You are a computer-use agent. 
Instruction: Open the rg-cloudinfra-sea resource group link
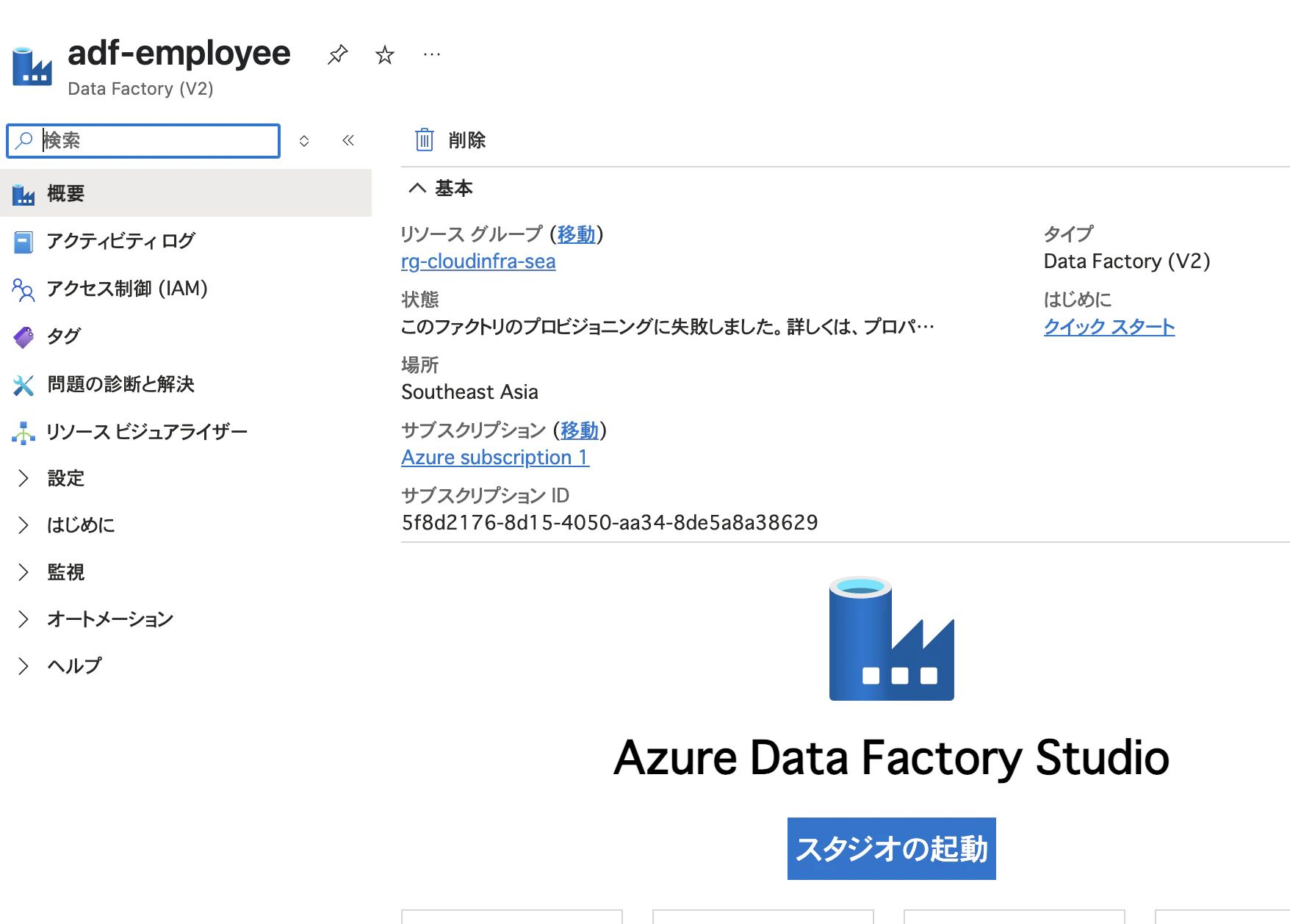tap(478, 261)
